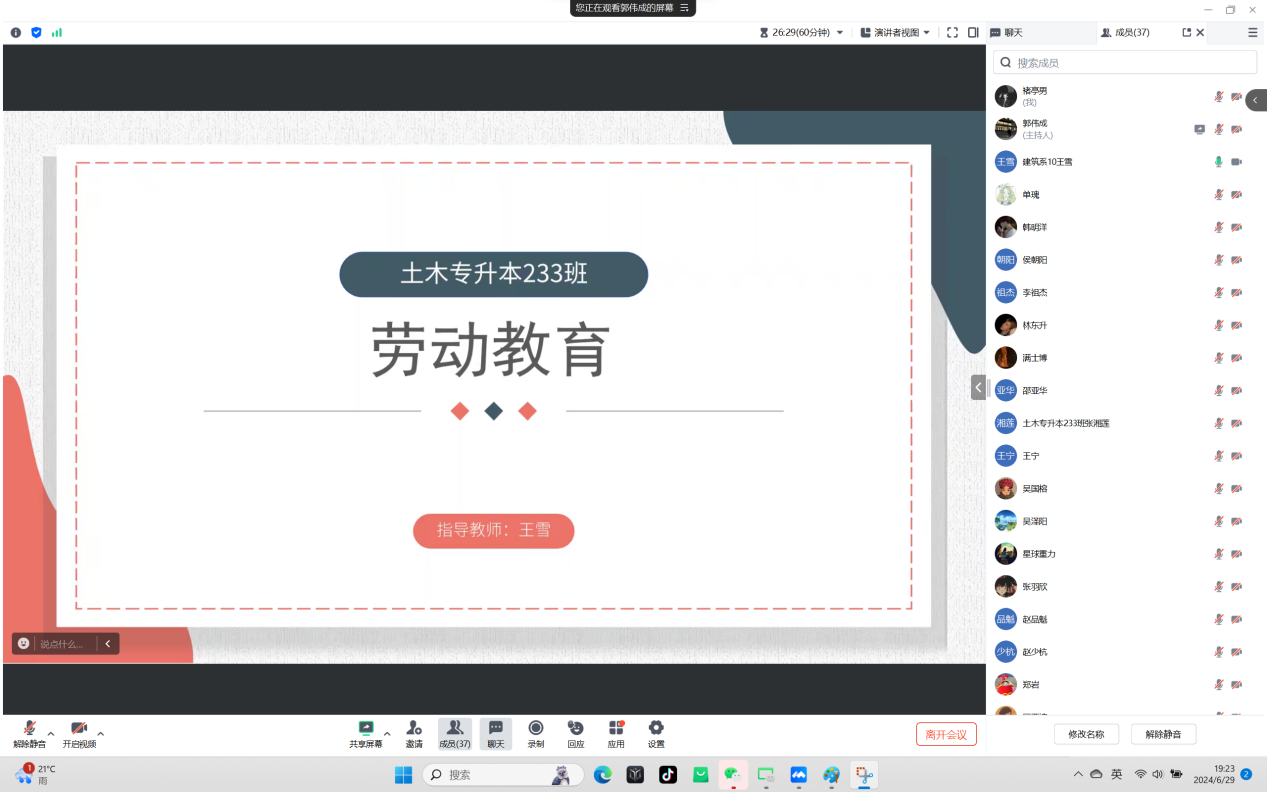1267x792 pixels.
Task: Click the 修改名称 button
Action: click(x=1086, y=734)
